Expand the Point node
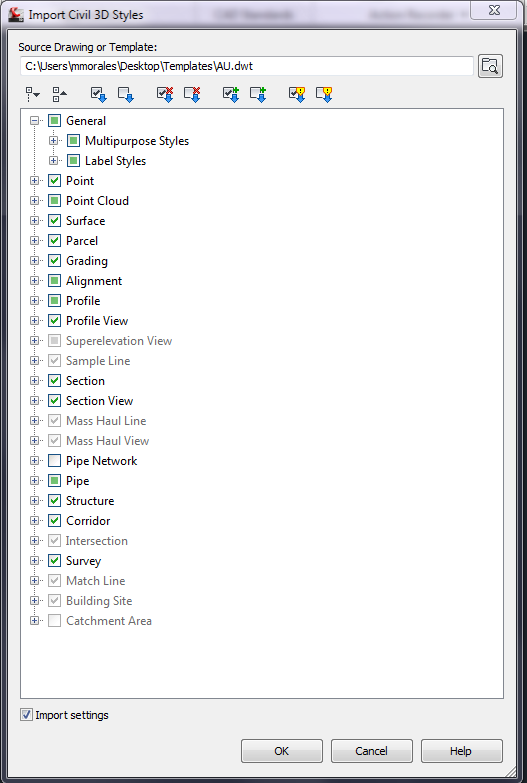Screen dimensions: 527x783 pos(34,180)
